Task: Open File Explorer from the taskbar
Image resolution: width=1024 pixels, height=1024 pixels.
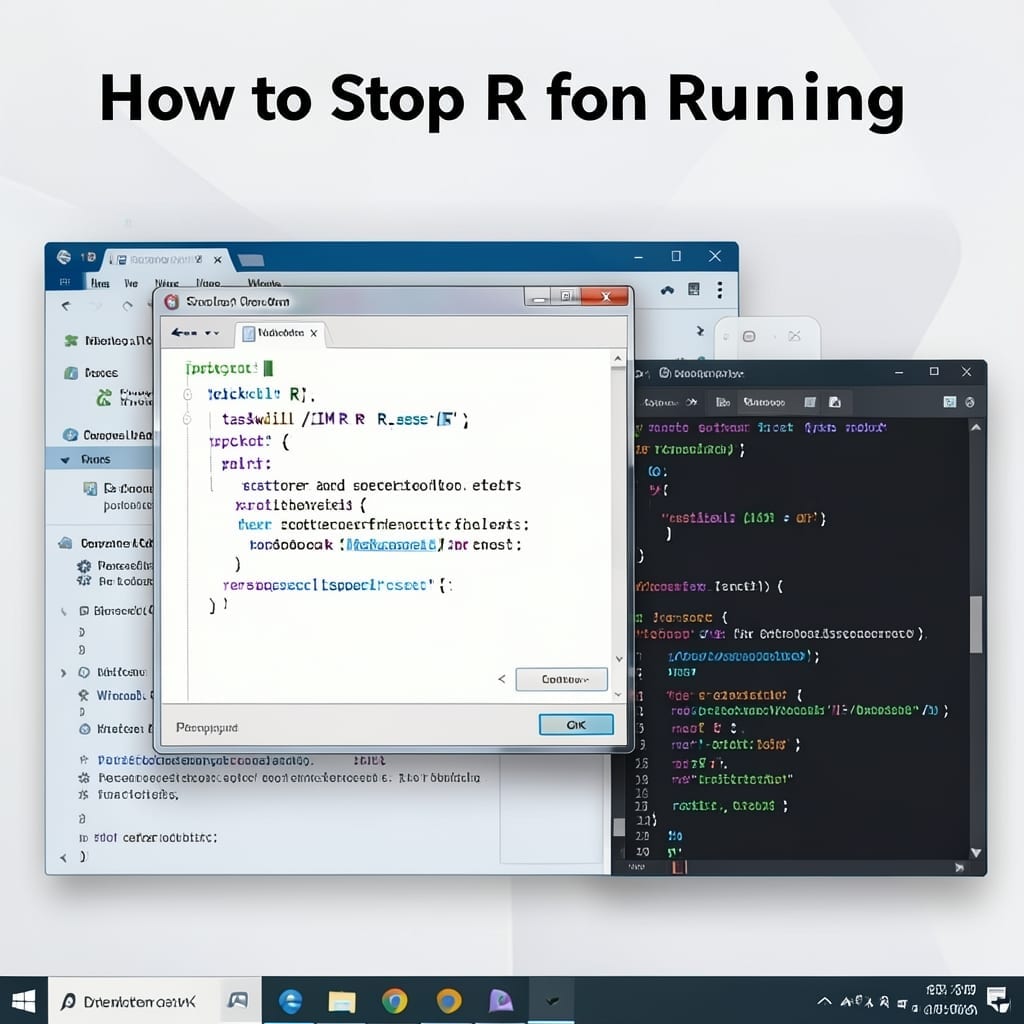Action: pyautogui.click(x=342, y=1001)
